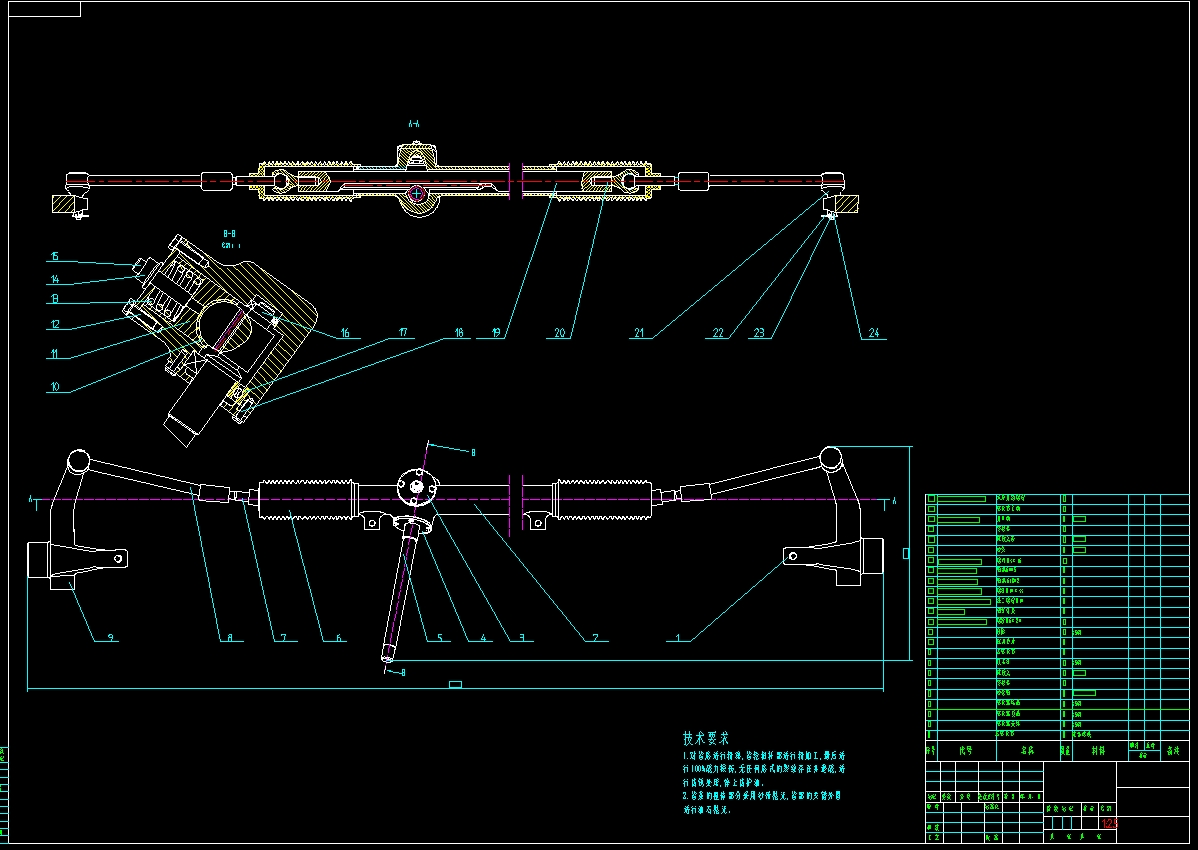Select part callout number 17
This screenshot has width=1198, height=850.
403,333
